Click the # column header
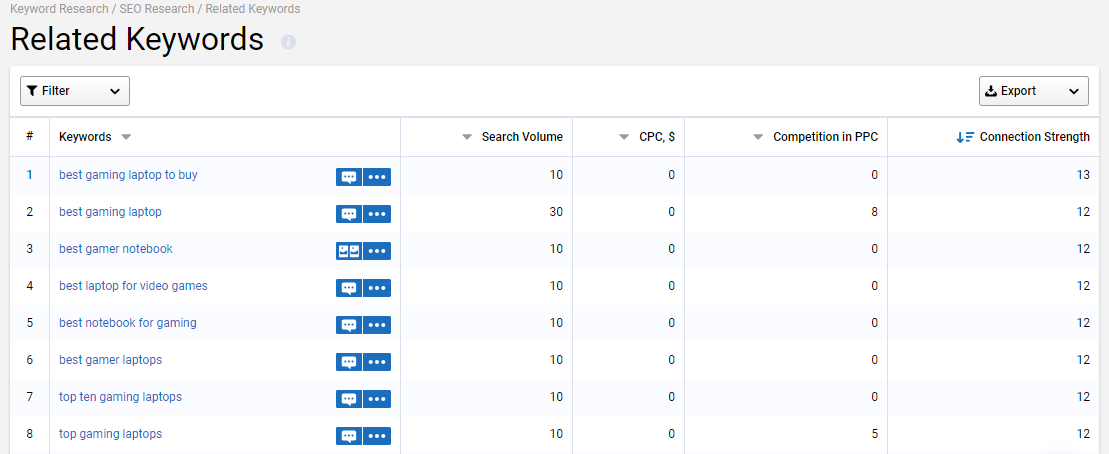The image size is (1109, 454). [x=30, y=136]
